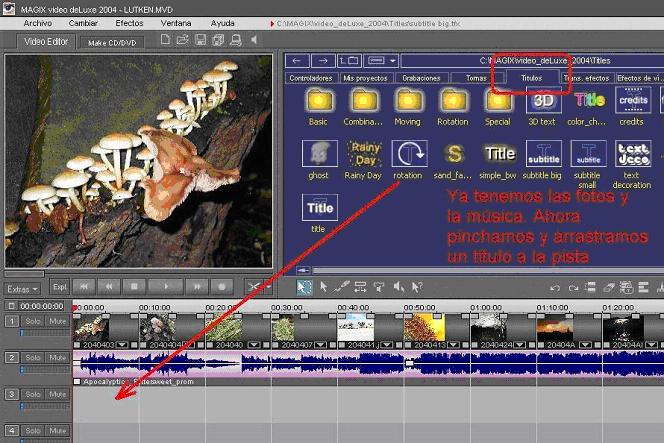Select the audio preview speaker tool
664x443 pixels.
click(x=398, y=287)
